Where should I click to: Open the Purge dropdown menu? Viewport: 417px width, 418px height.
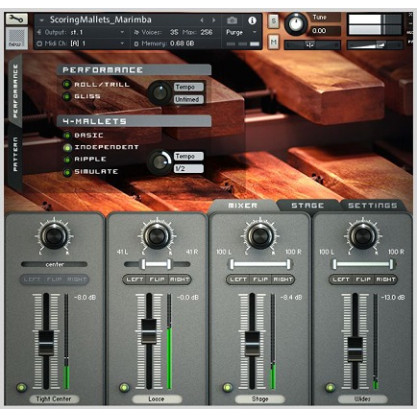tap(241, 32)
